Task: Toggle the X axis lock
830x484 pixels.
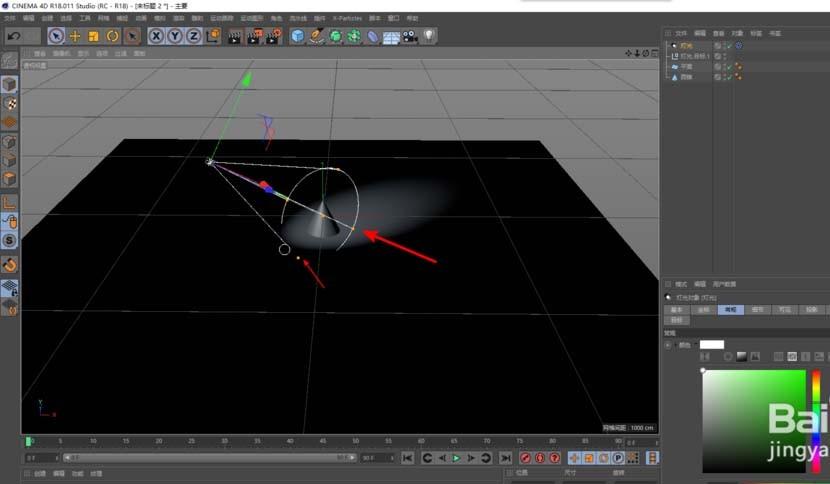Action: (x=156, y=36)
